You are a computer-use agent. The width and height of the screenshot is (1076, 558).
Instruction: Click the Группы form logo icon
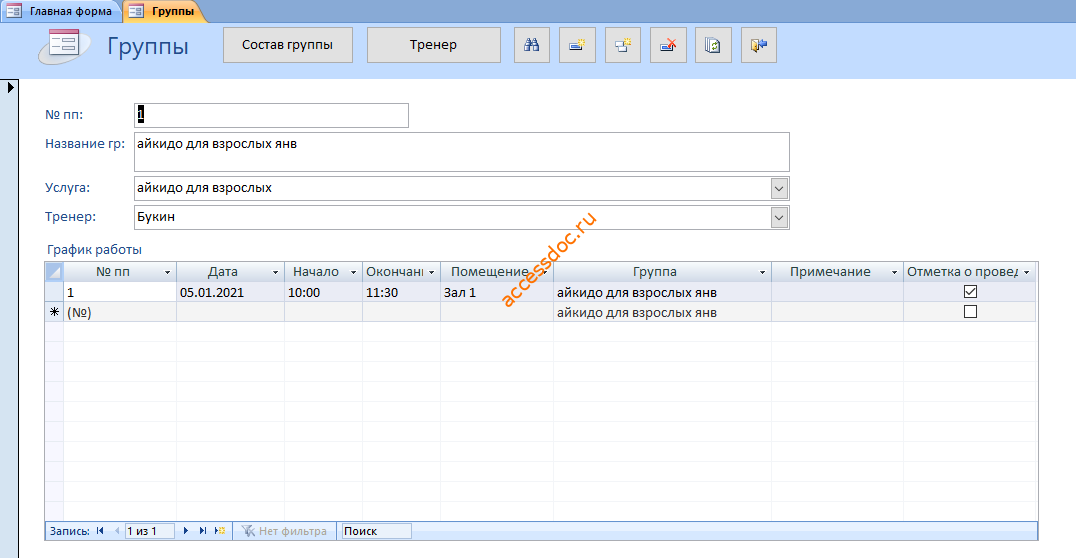65,46
